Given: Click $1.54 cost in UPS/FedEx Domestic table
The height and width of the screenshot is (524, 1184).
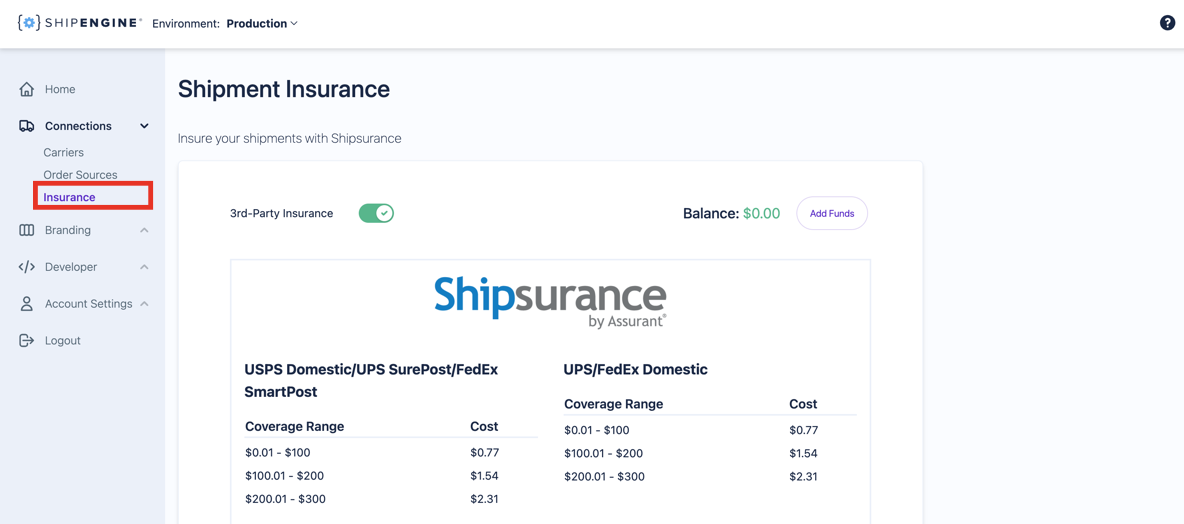Looking at the screenshot, I should coord(803,454).
